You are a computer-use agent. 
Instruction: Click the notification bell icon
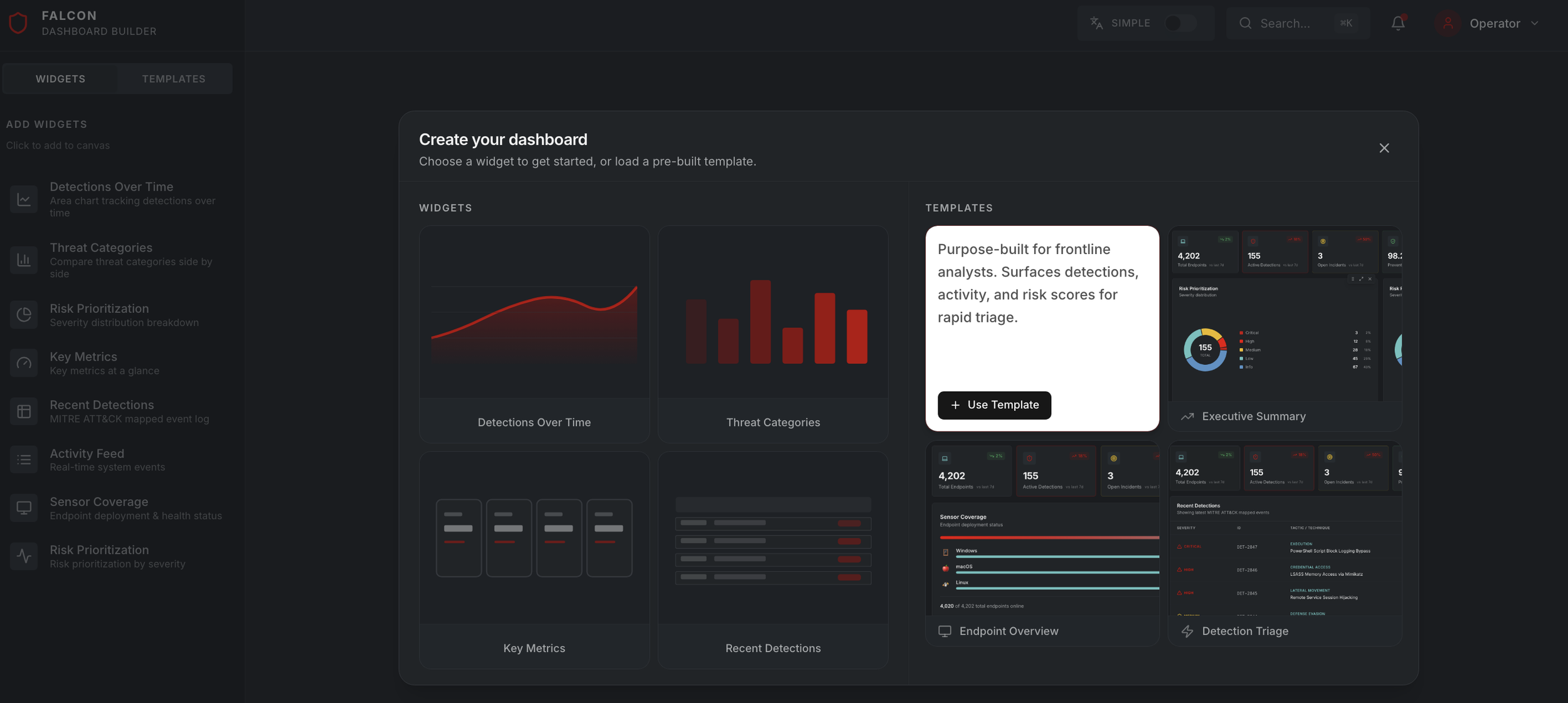click(x=1397, y=23)
